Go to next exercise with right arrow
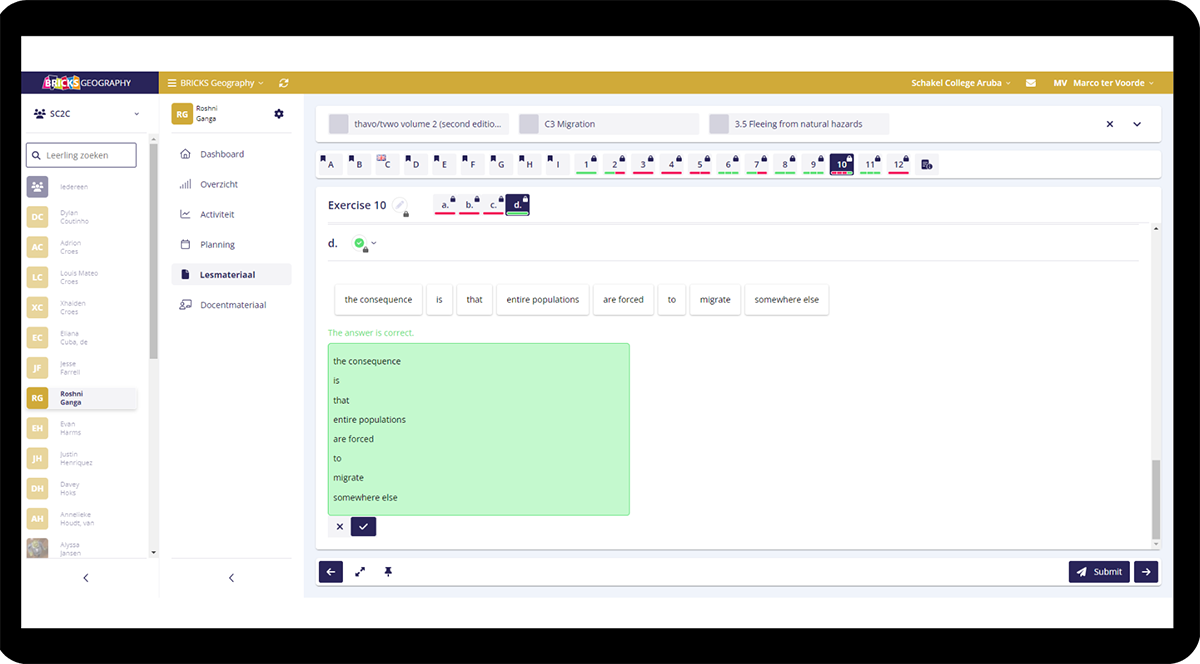Viewport: 1200px width, 664px height. (x=1146, y=572)
